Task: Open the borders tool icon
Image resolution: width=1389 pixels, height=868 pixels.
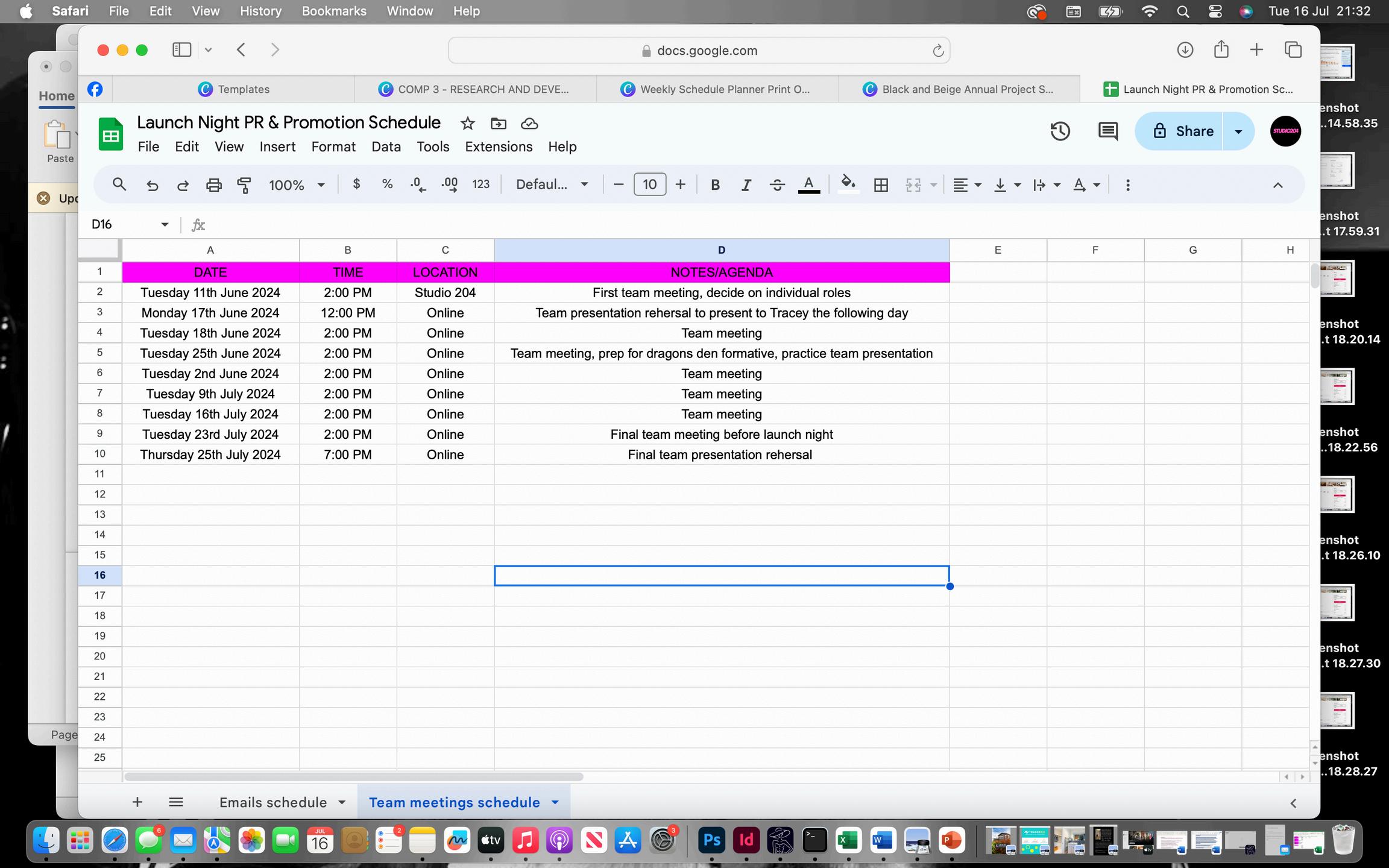Action: pyautogui.click(x=881, y=185)
